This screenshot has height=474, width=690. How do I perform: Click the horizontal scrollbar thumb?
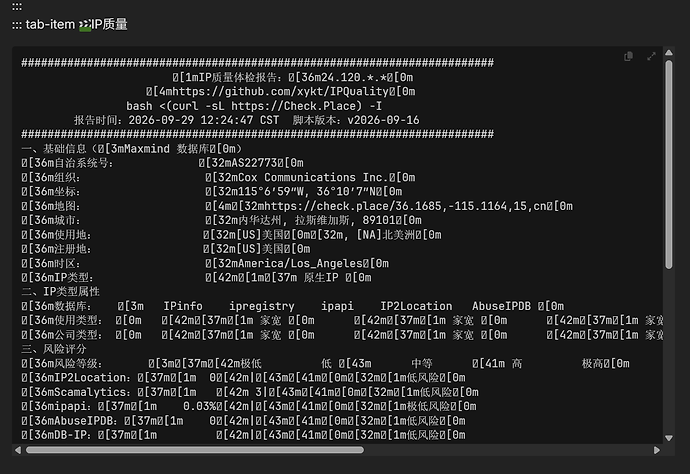[195, 450]
